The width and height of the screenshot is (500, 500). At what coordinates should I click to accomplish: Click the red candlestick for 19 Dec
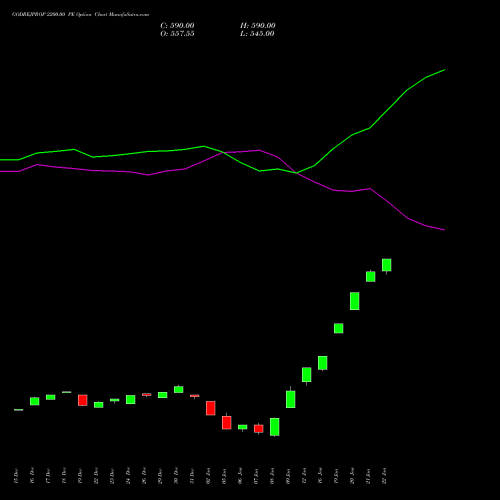83,400
